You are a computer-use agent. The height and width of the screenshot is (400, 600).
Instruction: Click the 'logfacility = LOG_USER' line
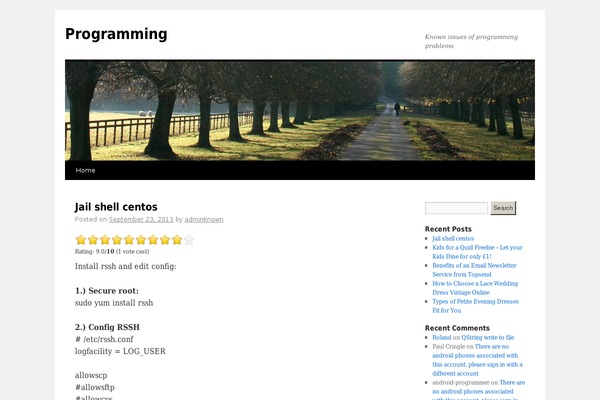click(x=120, y=351)
